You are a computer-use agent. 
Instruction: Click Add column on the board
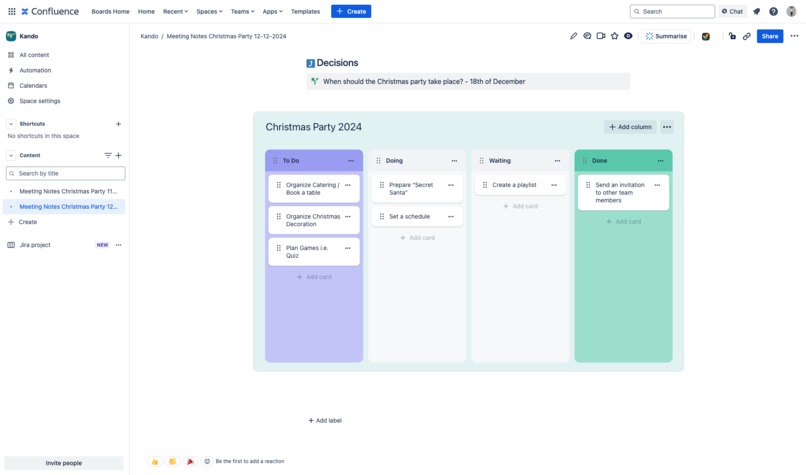point(630,127)
